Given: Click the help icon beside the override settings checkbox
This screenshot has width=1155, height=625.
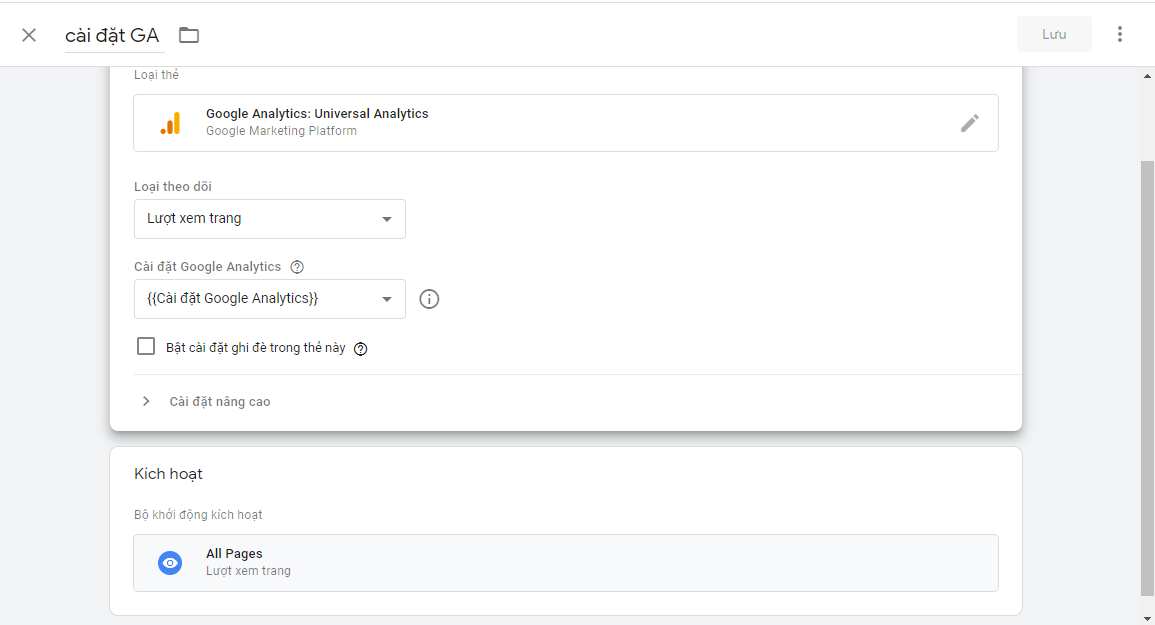Looking at the screenshot, I should 360,349.
